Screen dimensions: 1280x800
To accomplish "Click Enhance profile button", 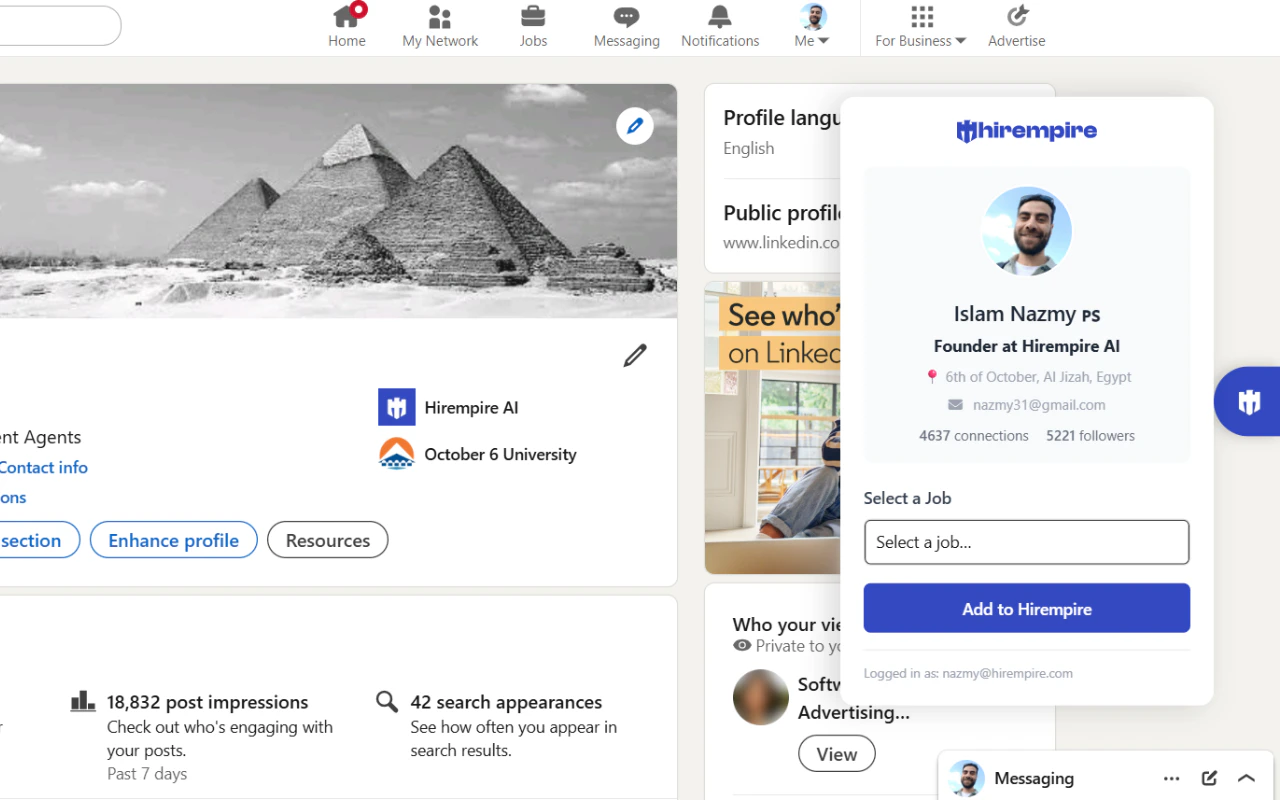I will coord(173,540).
